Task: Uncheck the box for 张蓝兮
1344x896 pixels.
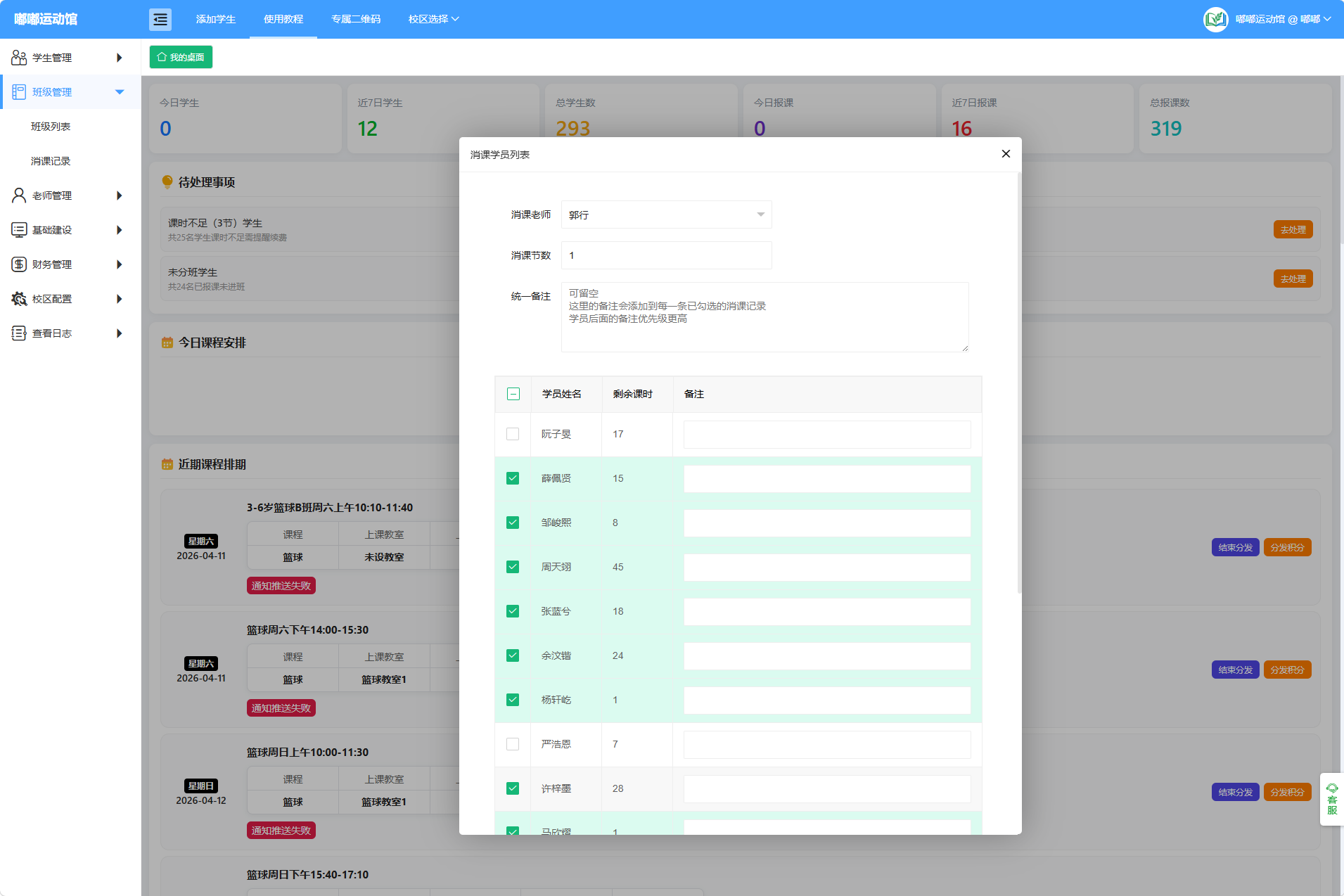Action: [x=513, y=611]
